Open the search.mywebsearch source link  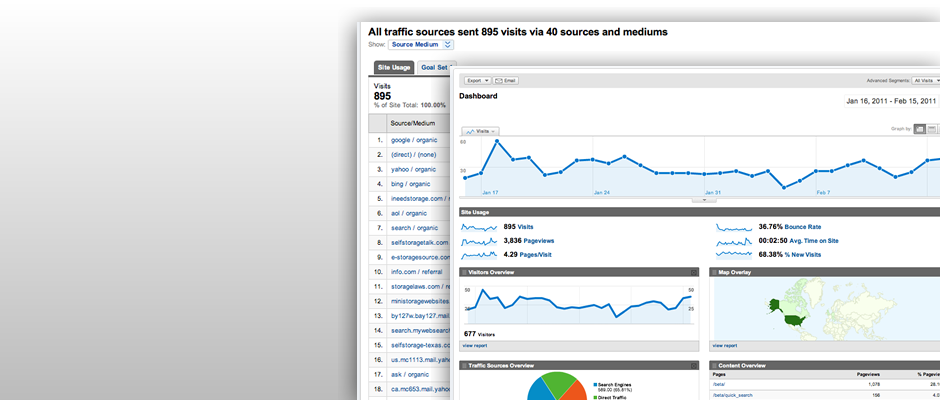click(420, 330)
